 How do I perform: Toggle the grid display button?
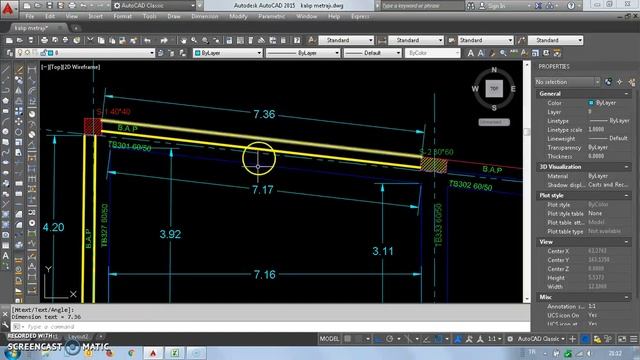[x=348, y=339]
